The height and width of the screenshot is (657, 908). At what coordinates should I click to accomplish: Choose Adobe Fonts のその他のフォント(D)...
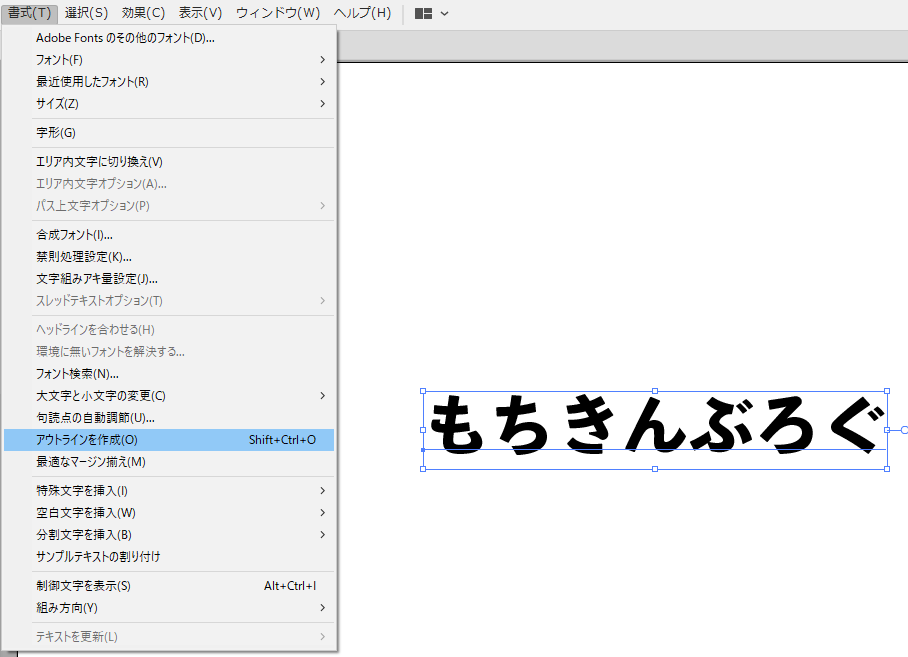tap(169, 38)
